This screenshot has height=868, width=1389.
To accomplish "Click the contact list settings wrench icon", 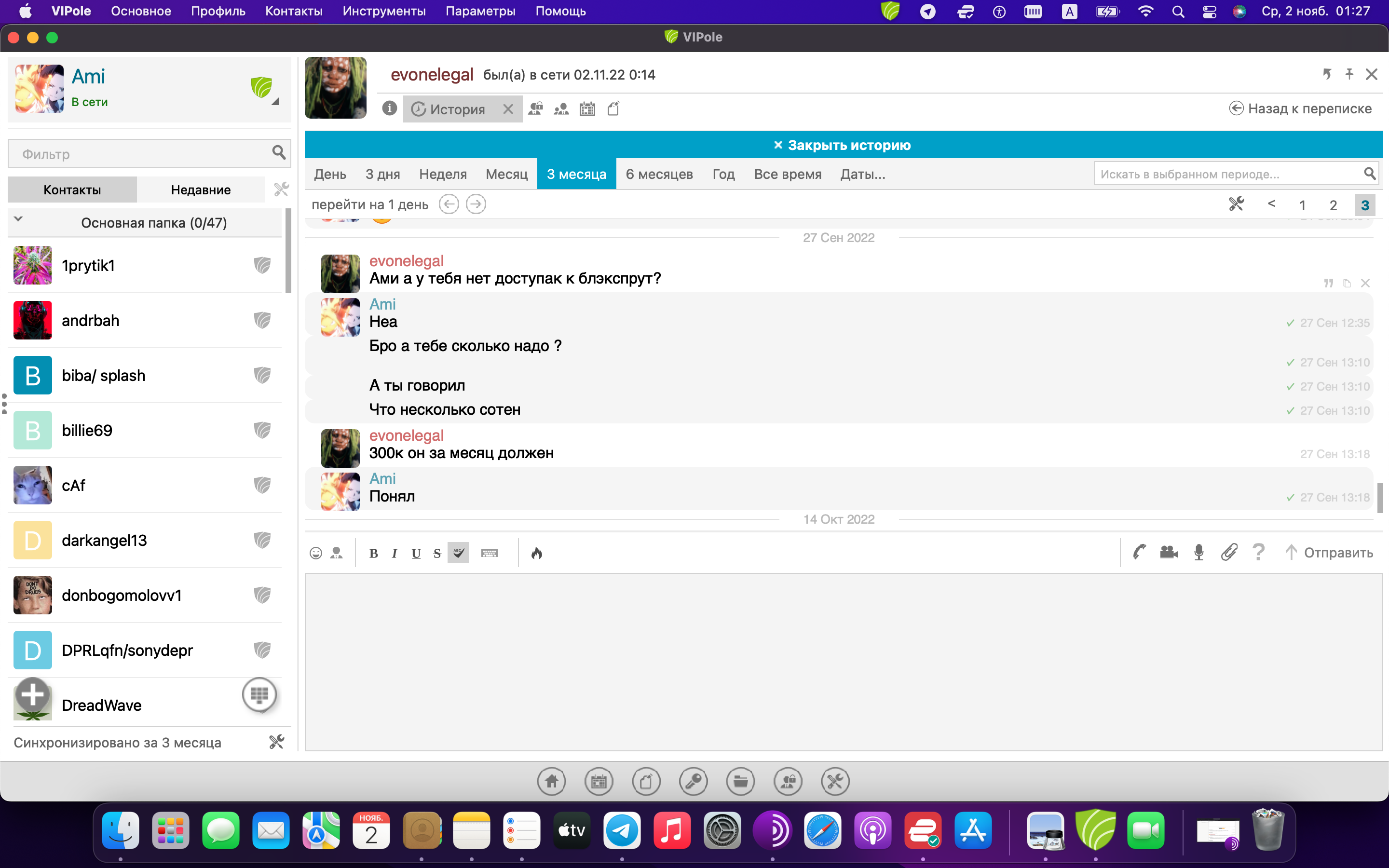I will 281,189.
